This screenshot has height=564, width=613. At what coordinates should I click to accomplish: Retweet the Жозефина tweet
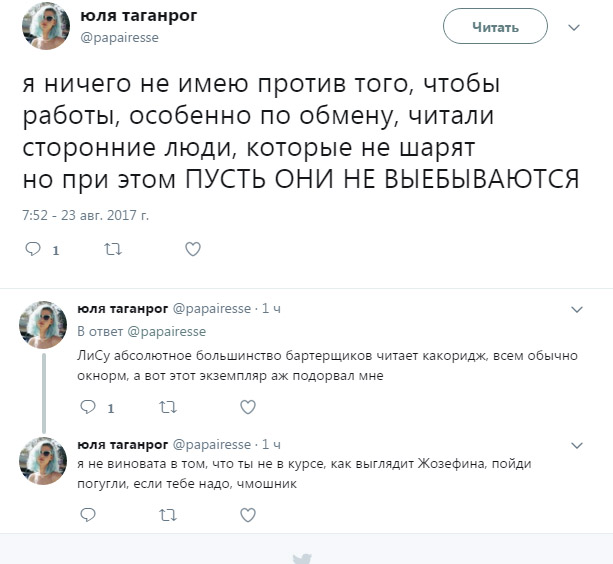coord(168,515)
